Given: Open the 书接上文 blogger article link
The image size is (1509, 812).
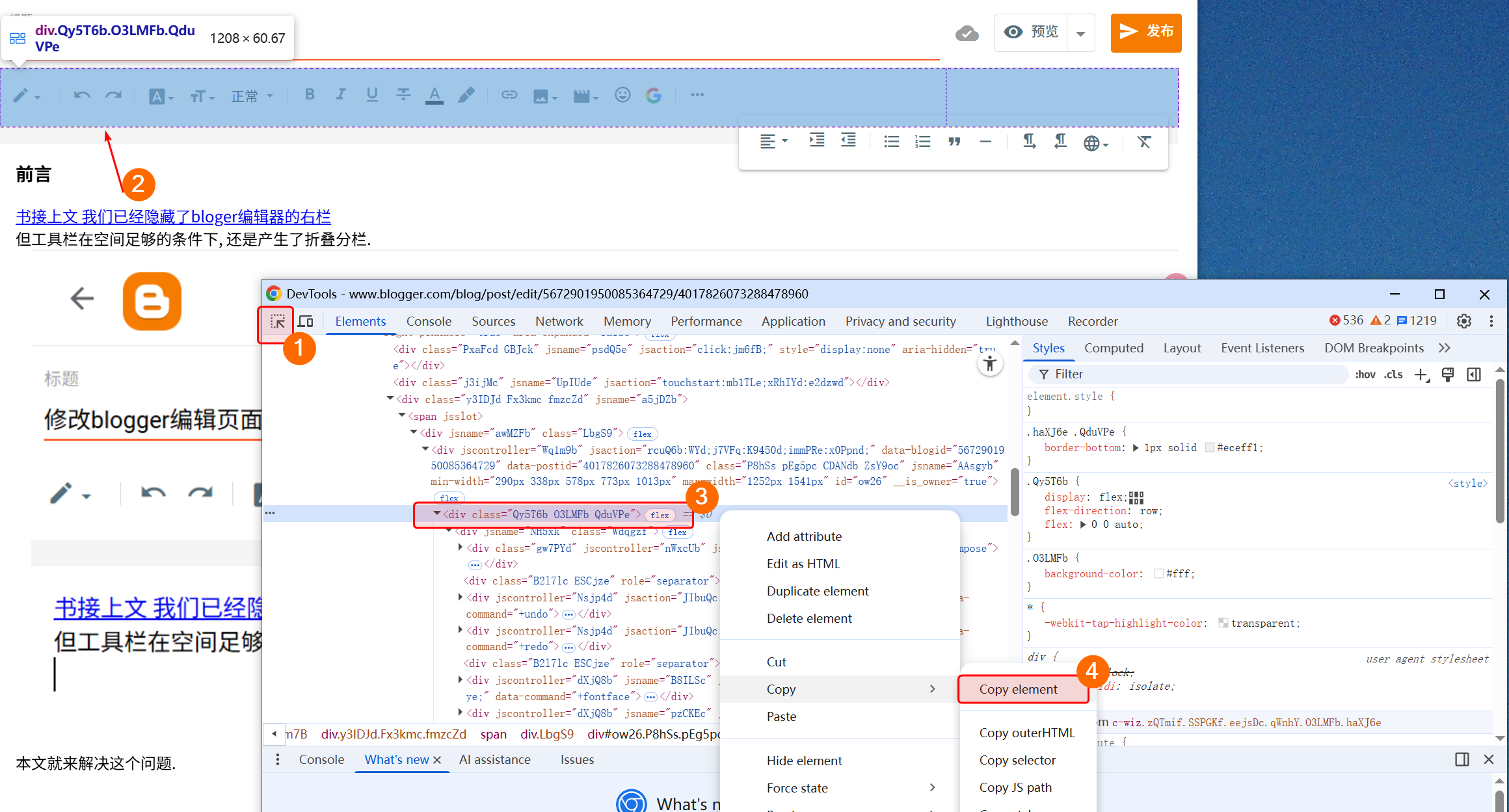Looking at the screenshot, I should click(173, 216).
